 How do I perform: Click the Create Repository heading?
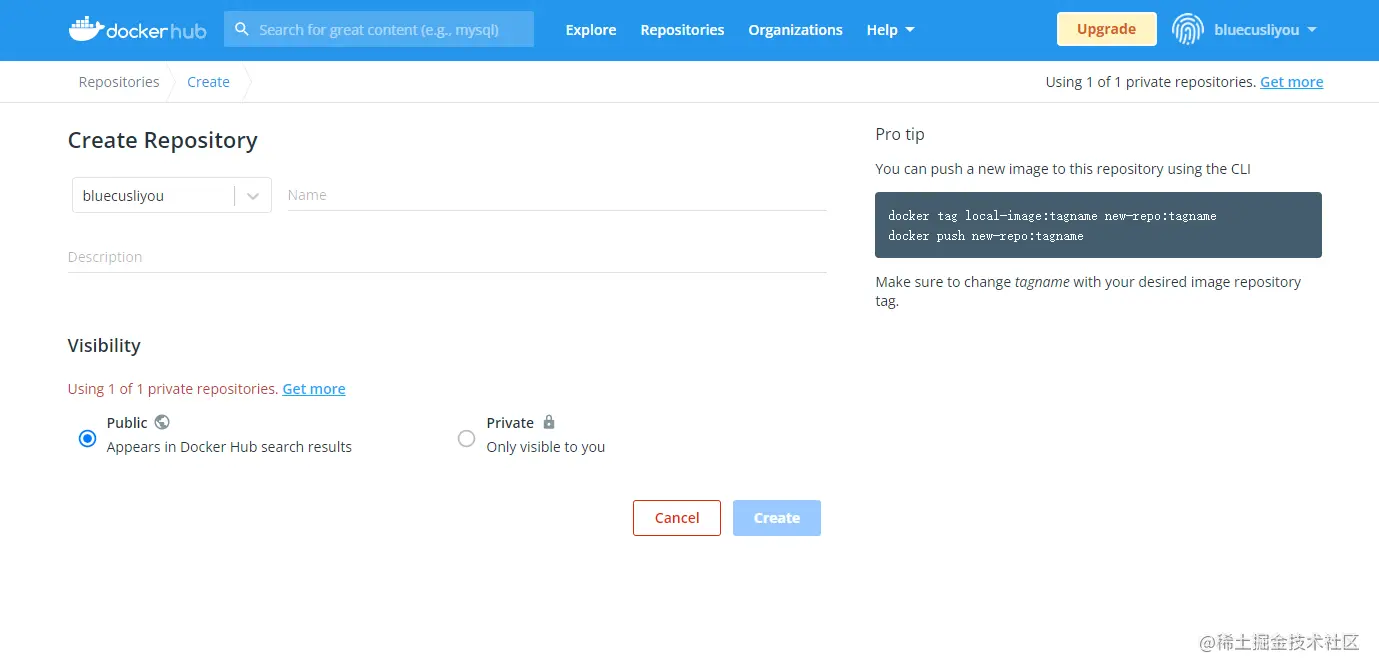coord(163,140)
